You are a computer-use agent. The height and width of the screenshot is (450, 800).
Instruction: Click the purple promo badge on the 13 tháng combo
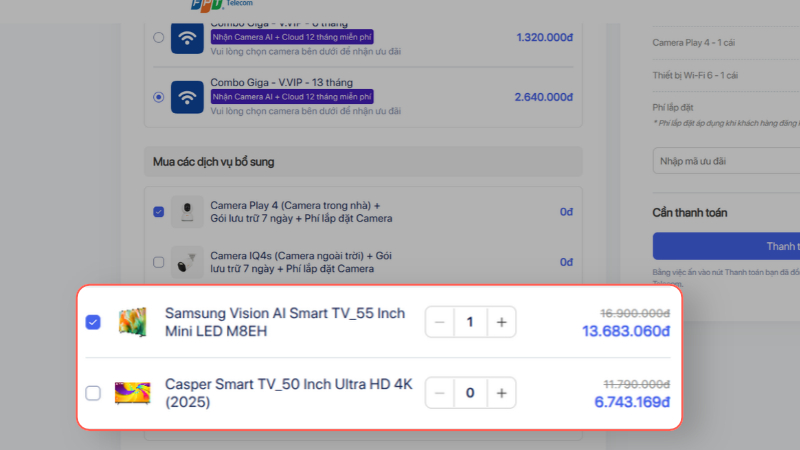292,96
